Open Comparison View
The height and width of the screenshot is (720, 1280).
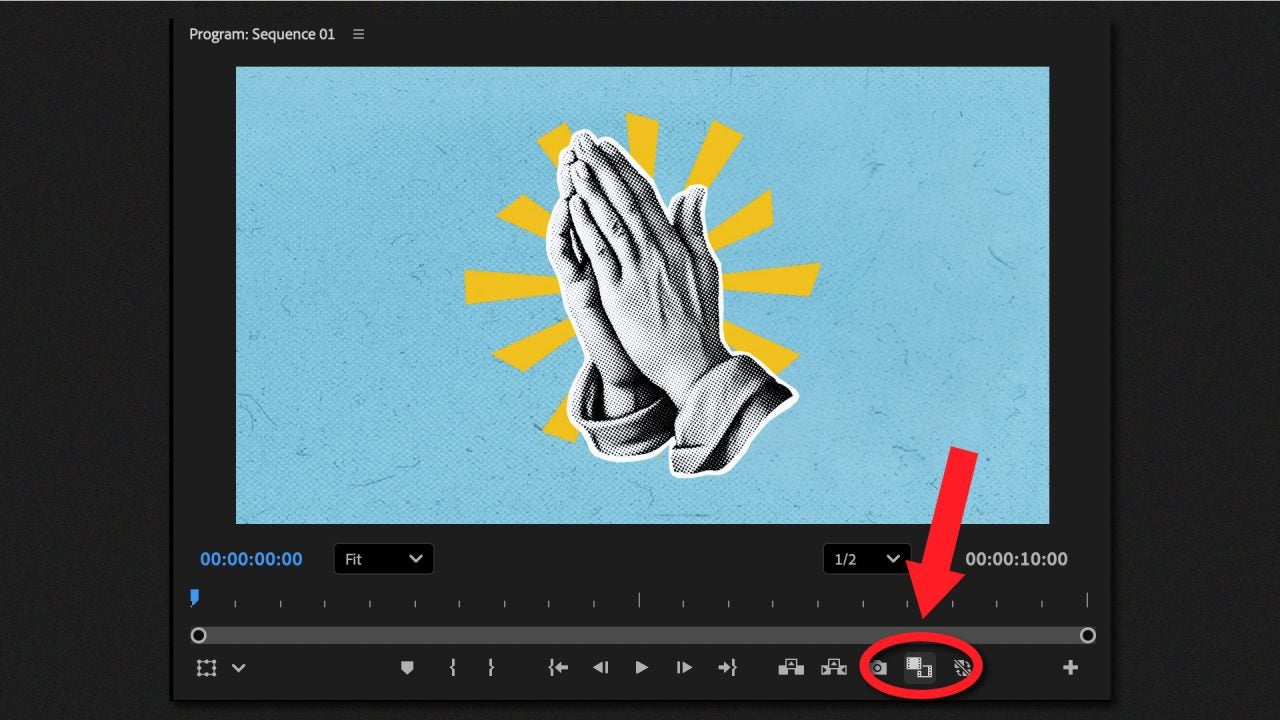(922, 667)
